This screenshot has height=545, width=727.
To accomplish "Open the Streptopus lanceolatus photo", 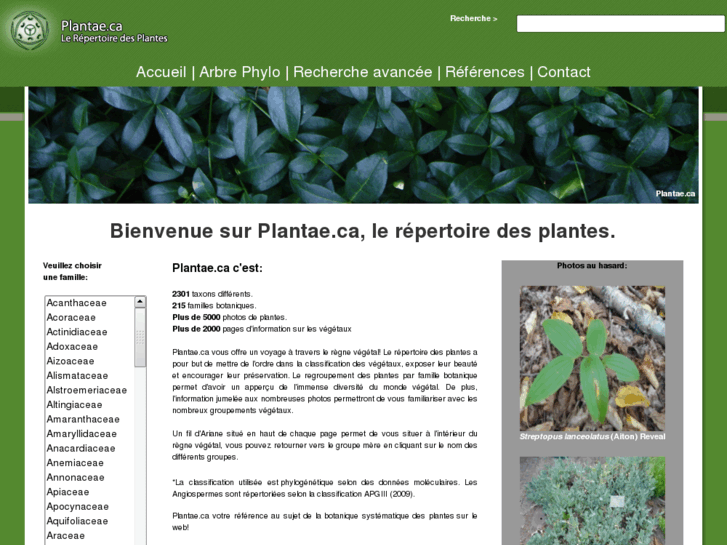I will tap(592, 358).
